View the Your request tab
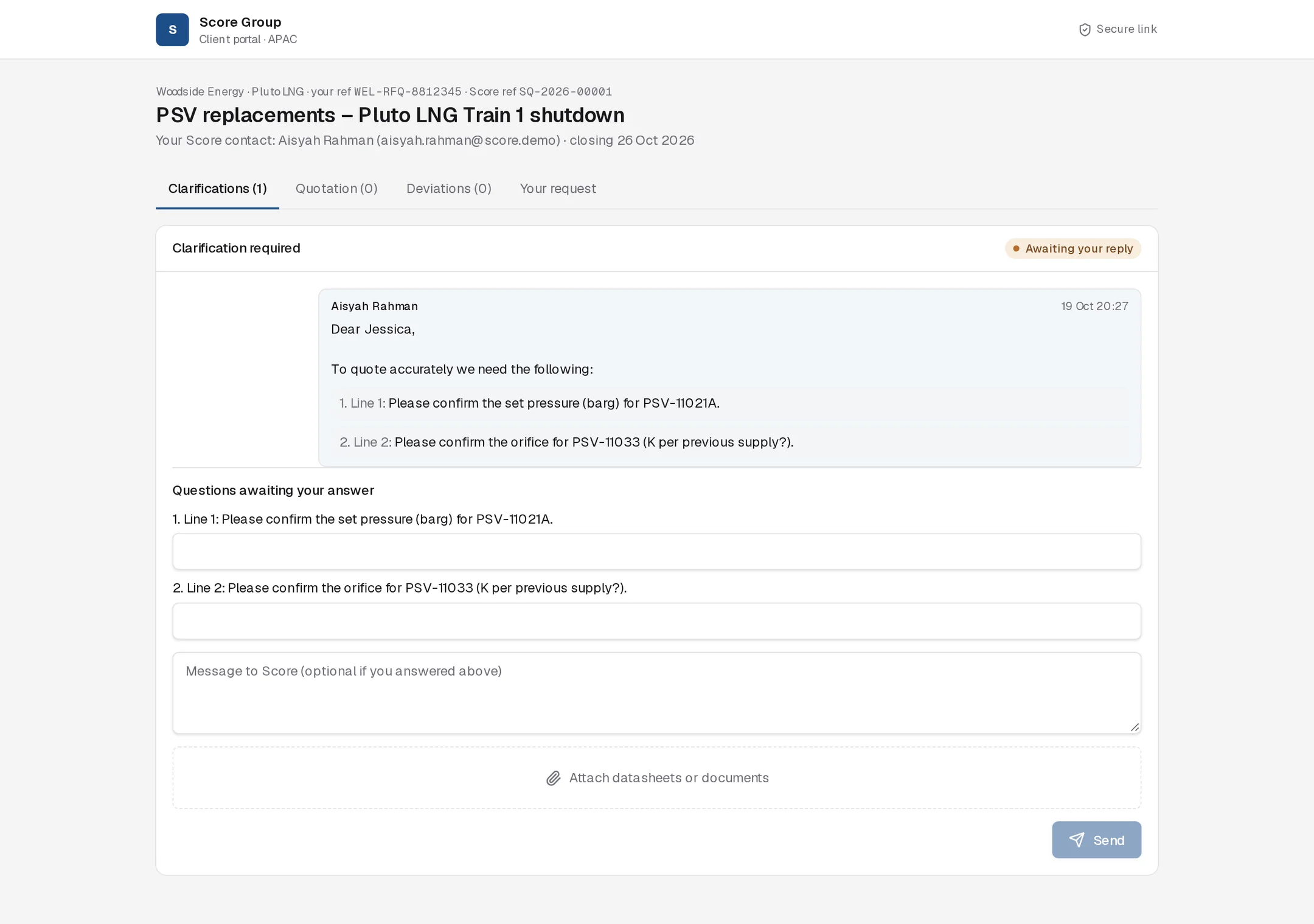1314x924 pixels. coord(558,189)
